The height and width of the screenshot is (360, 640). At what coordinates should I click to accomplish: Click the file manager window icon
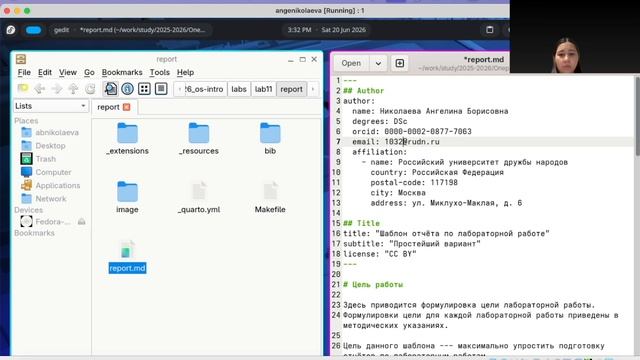(21, 59)
